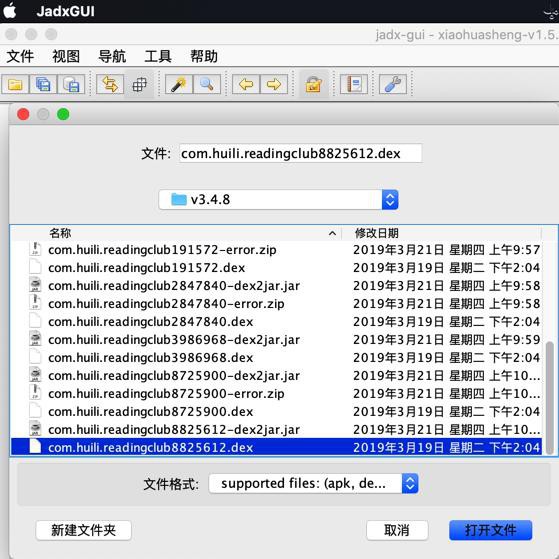Select com.huili.readingclub8825612.dex highlighted row

pos(276,447)
